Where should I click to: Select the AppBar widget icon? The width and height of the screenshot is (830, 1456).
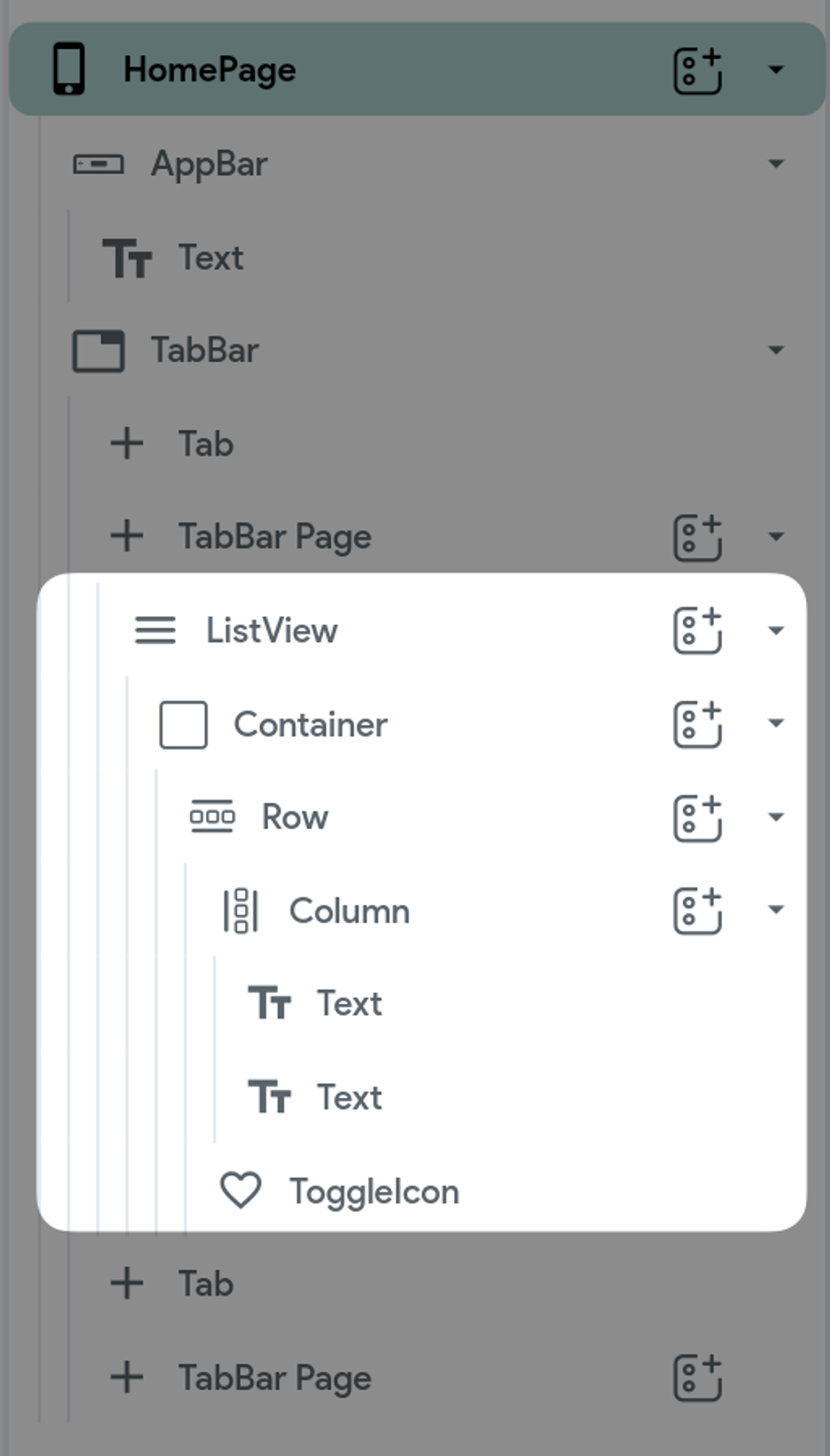(x=99, y=163)
